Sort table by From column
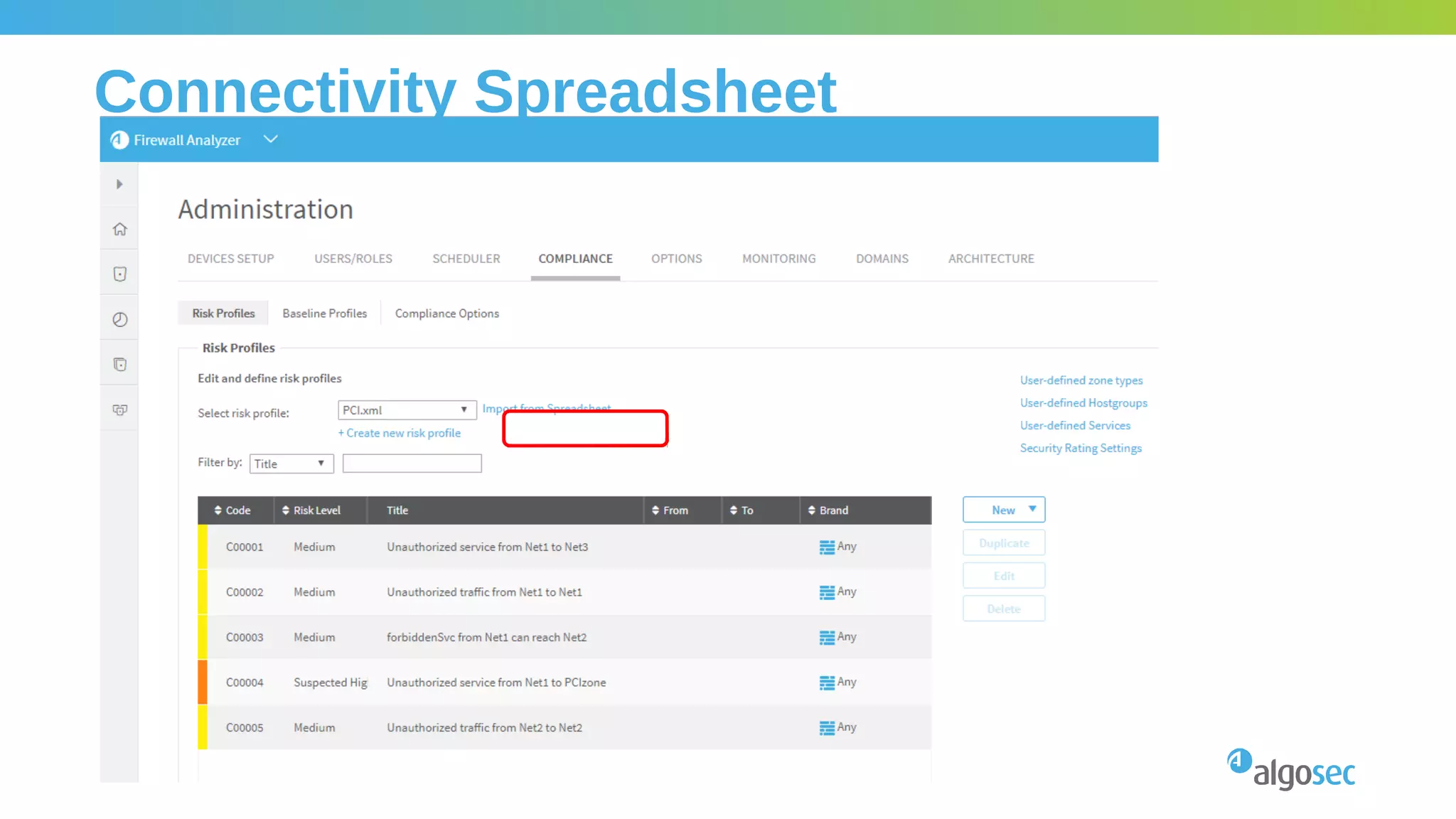This screenshot has width=1456, height=819. [x=670, y=510]
